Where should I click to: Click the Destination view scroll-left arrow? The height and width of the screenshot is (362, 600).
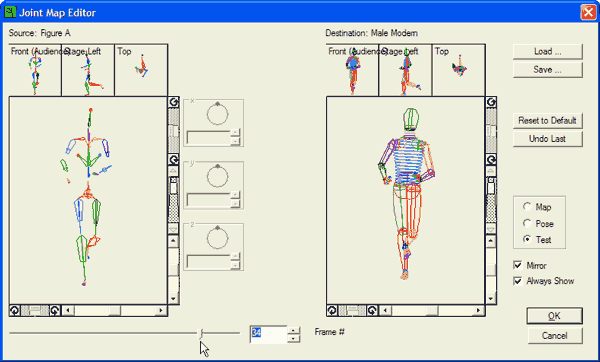tap(386, 310)
